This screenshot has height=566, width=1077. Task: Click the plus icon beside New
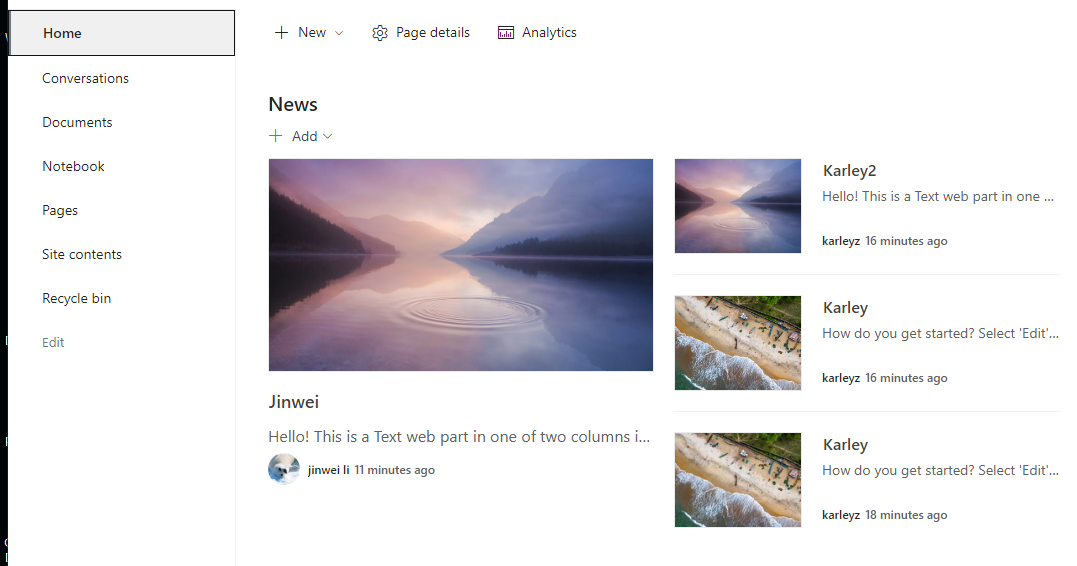pyautogui.click(x=281, y=32)
